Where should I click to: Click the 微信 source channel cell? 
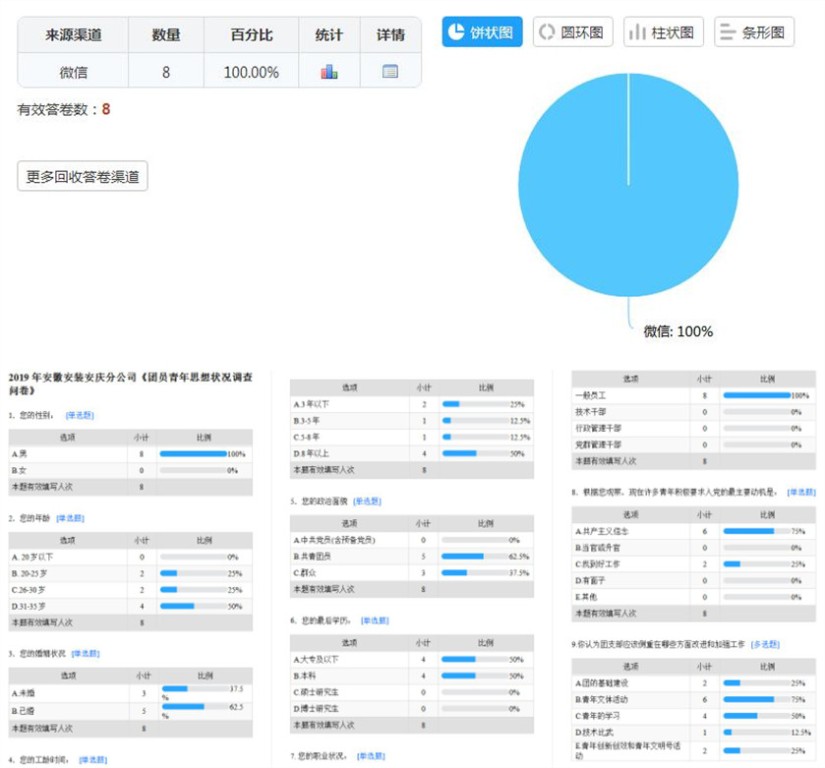pyautogui.click(x=73, y=72)
